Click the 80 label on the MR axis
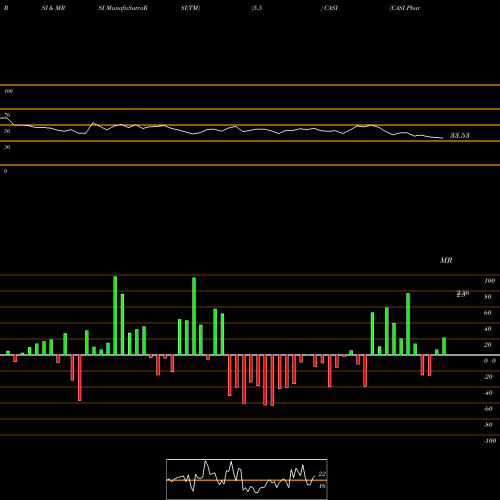Image resolution: width=500 pixels, height=500 pixels. (488, 297)
